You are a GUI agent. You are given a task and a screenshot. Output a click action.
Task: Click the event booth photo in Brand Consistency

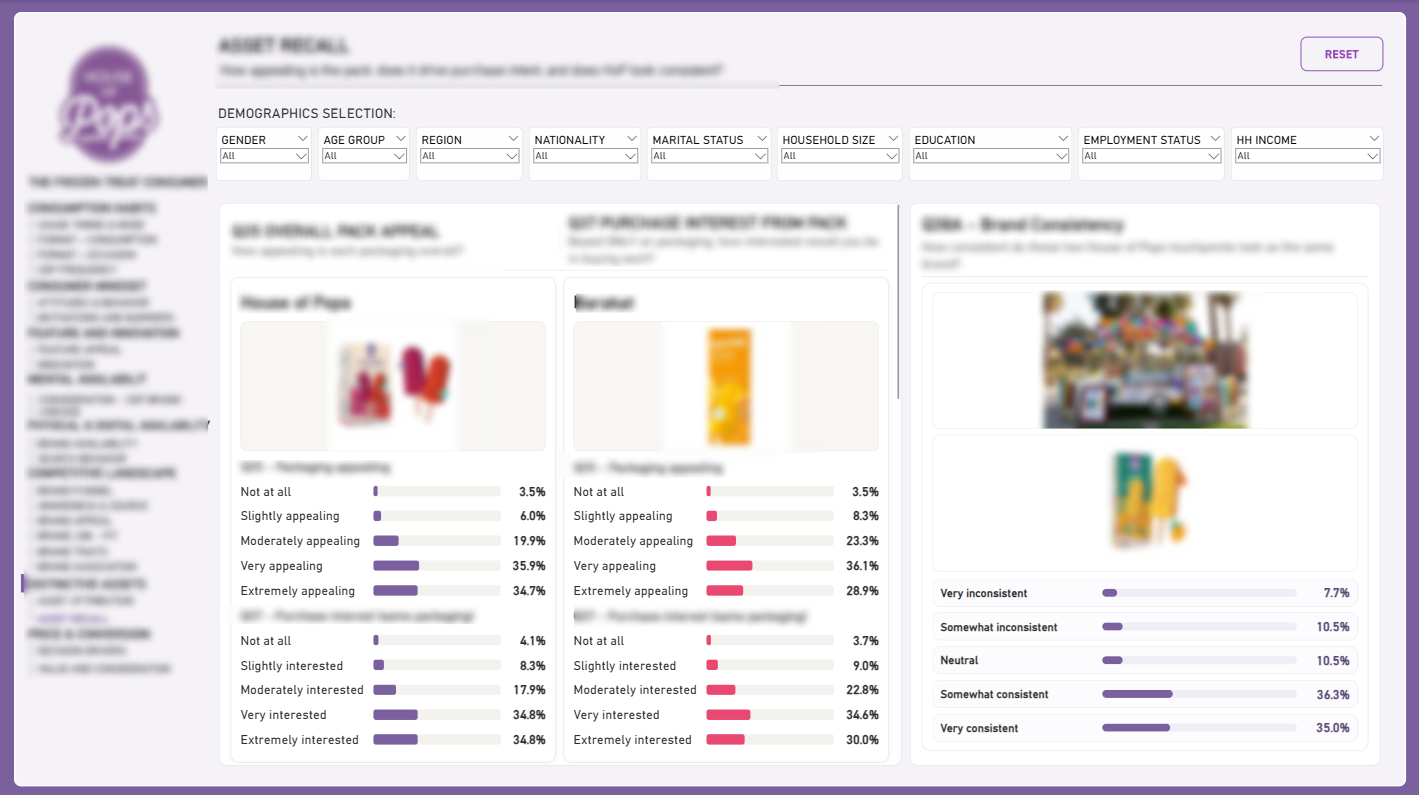coord(1144,361)
